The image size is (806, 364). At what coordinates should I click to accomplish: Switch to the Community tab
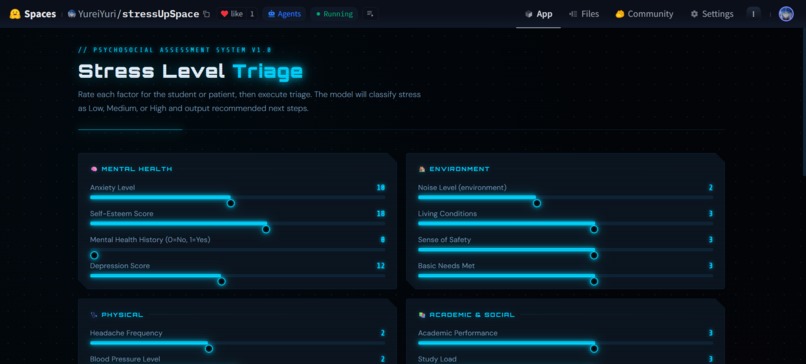(644, 14)
